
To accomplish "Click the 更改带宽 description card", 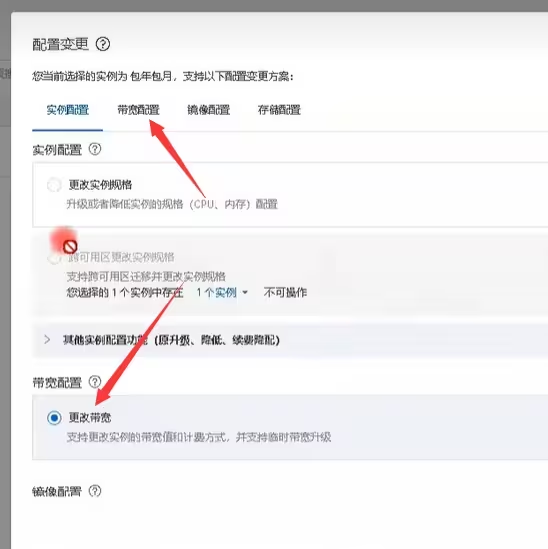I will (x=290, y=427).
